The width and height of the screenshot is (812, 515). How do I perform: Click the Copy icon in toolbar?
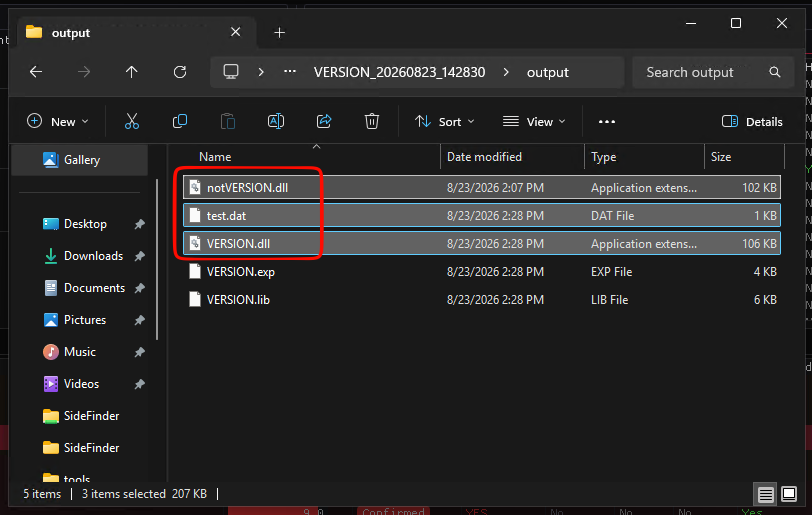click(180, 122)
